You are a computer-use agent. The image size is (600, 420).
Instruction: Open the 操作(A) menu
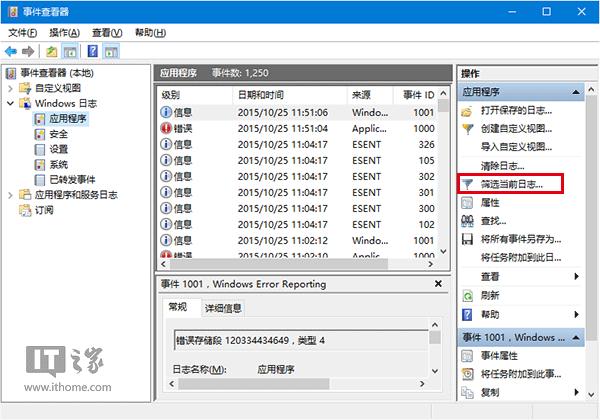(64, 33)
